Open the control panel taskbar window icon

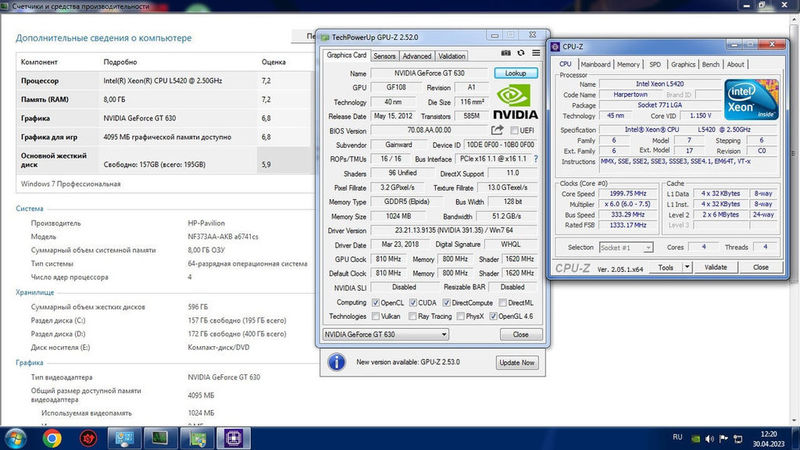pos(124,439)
